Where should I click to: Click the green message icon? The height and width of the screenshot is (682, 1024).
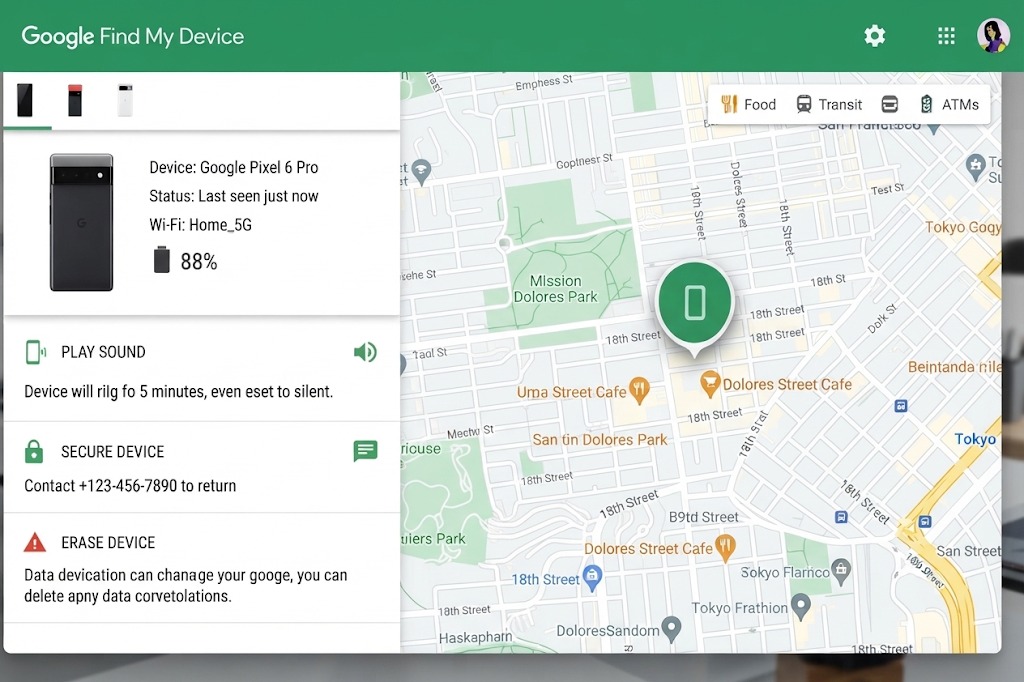(365, 451)
